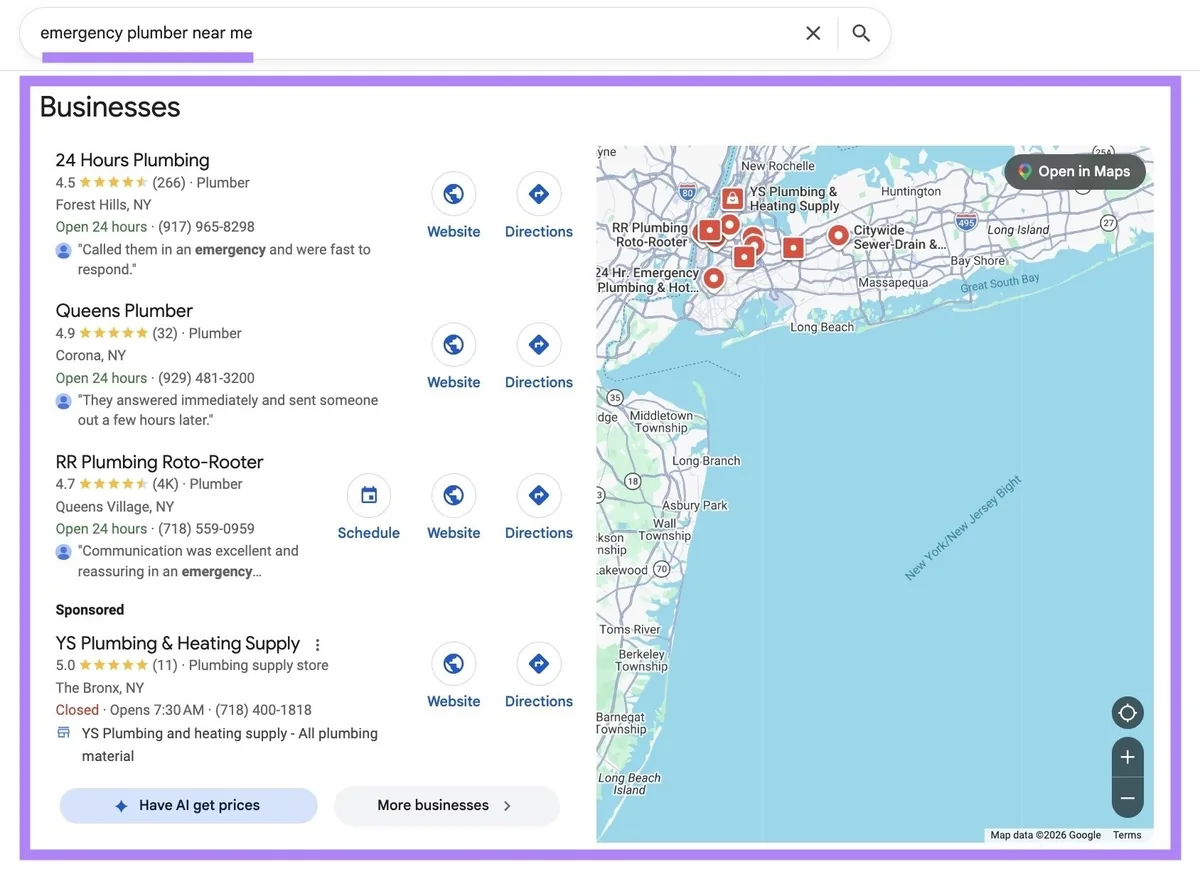Image resolution: width=1200 pixels, height=874 pixels.
Task: Click the Citywide Sewer-Drain map pin
Action: 838,236
